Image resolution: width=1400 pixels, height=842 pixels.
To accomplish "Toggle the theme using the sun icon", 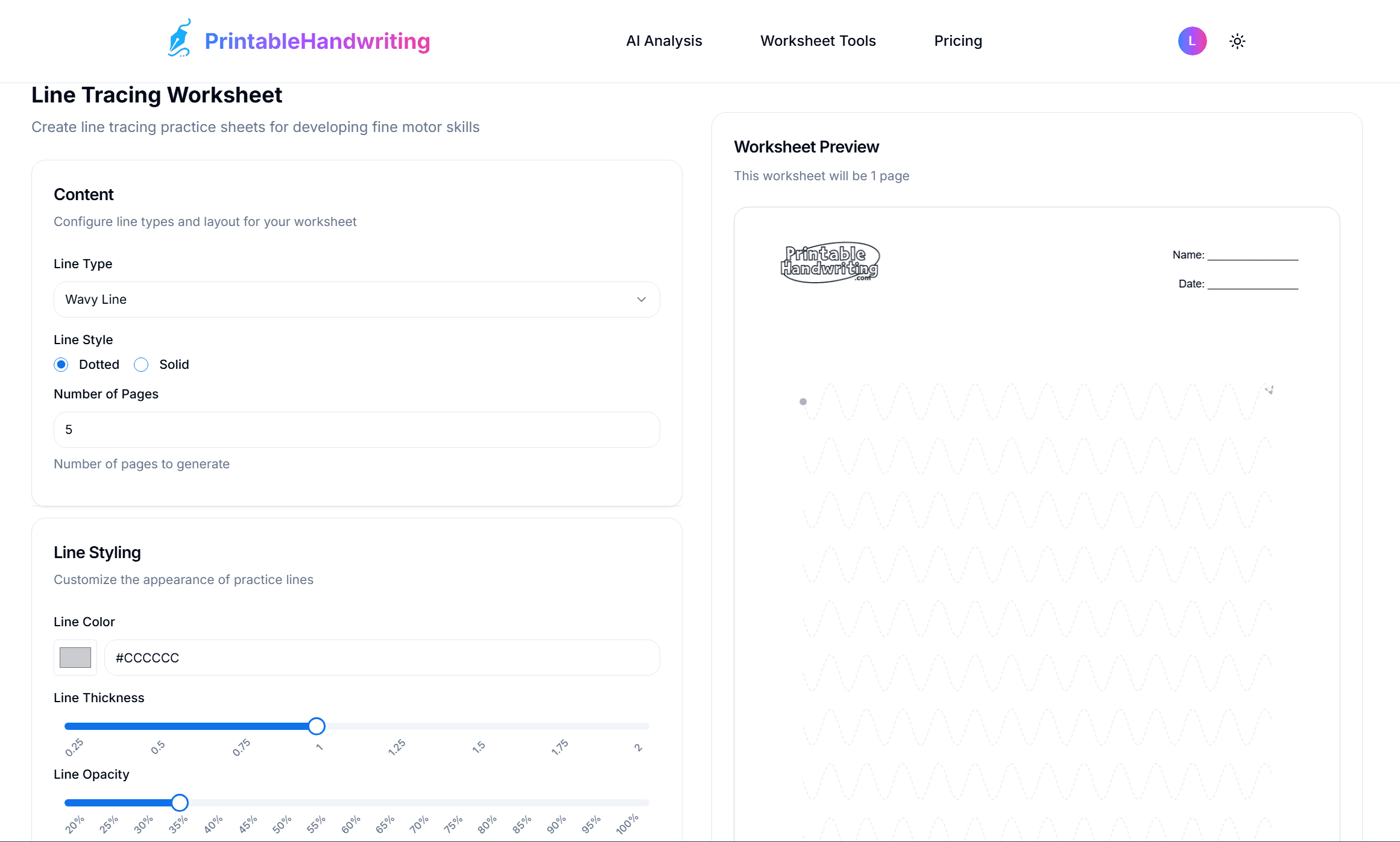I will point(1237,41).
